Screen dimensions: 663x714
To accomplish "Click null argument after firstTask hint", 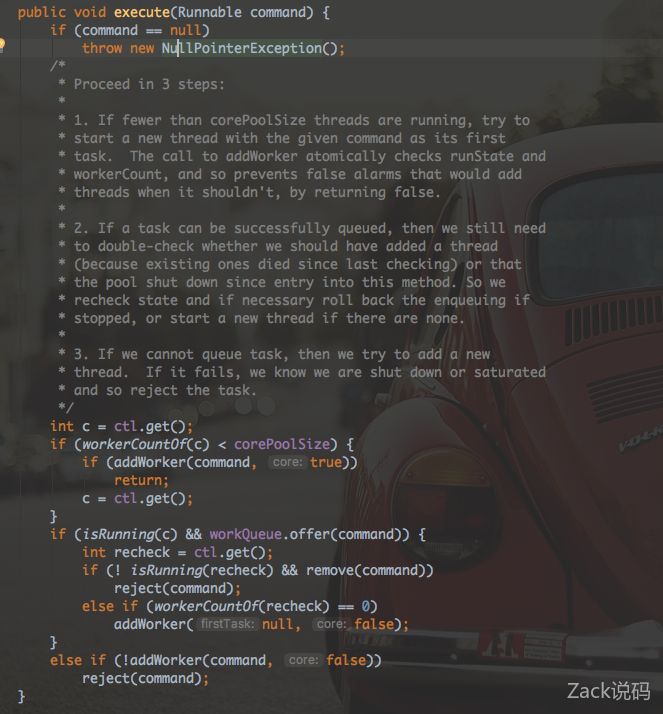I will click(278, 623).
